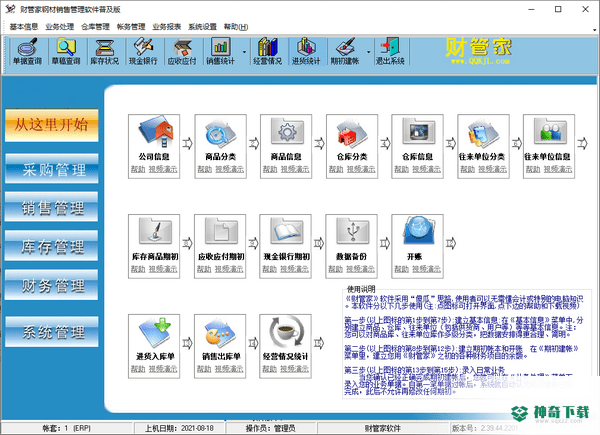Click the 期初建帐 toolbar icon
This screenshot has height=435, width=600.
345,51
